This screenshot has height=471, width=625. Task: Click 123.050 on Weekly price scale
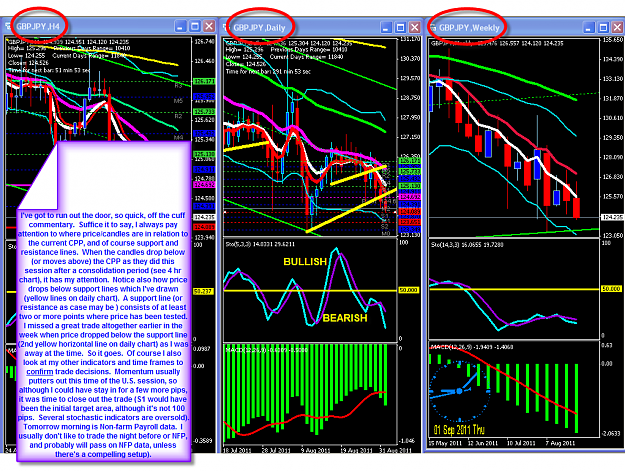pos(611,235)
